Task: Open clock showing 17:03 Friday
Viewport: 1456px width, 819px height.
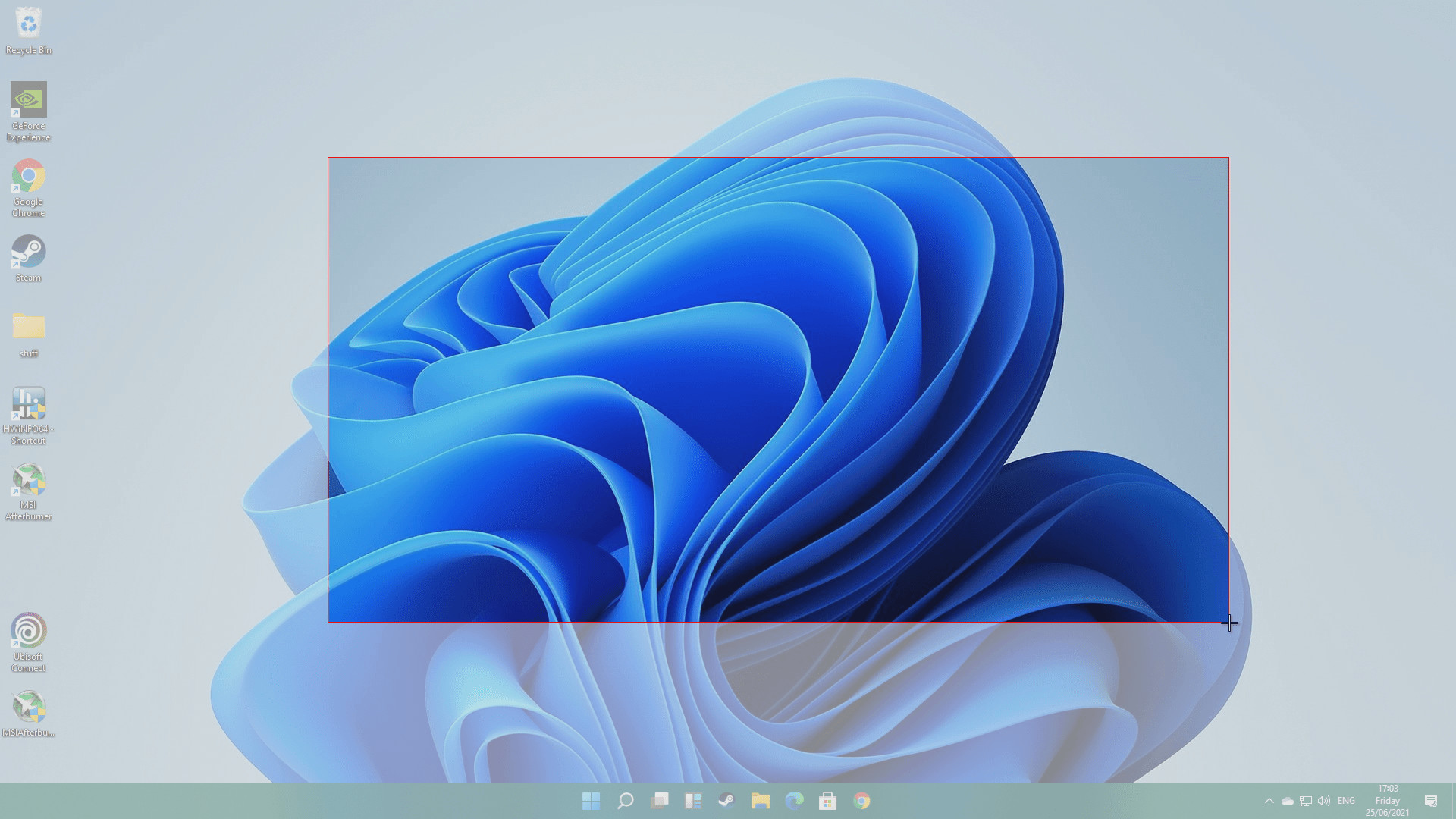Action: pos(1388,801)
